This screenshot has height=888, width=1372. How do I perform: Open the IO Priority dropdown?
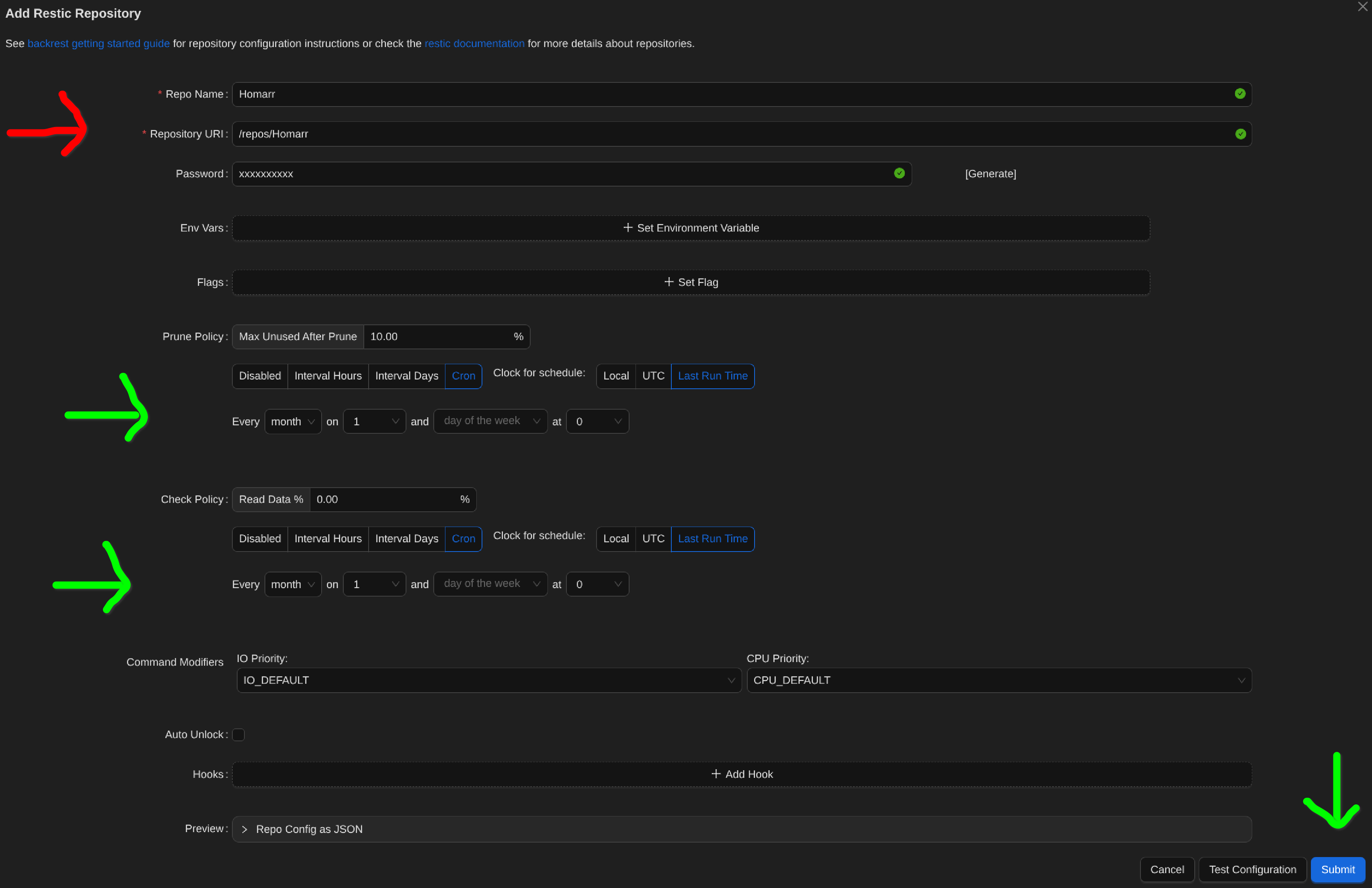point(488,681)
